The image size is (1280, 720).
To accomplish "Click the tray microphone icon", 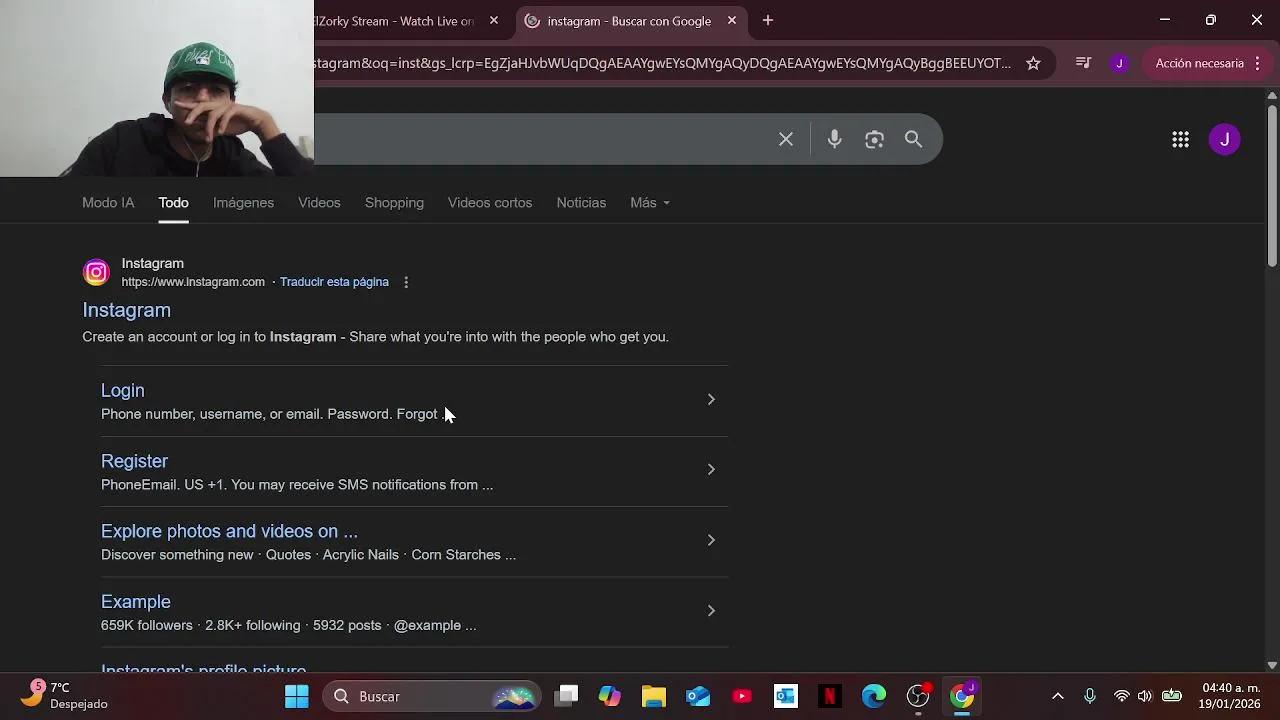I will click(1090, 696).
